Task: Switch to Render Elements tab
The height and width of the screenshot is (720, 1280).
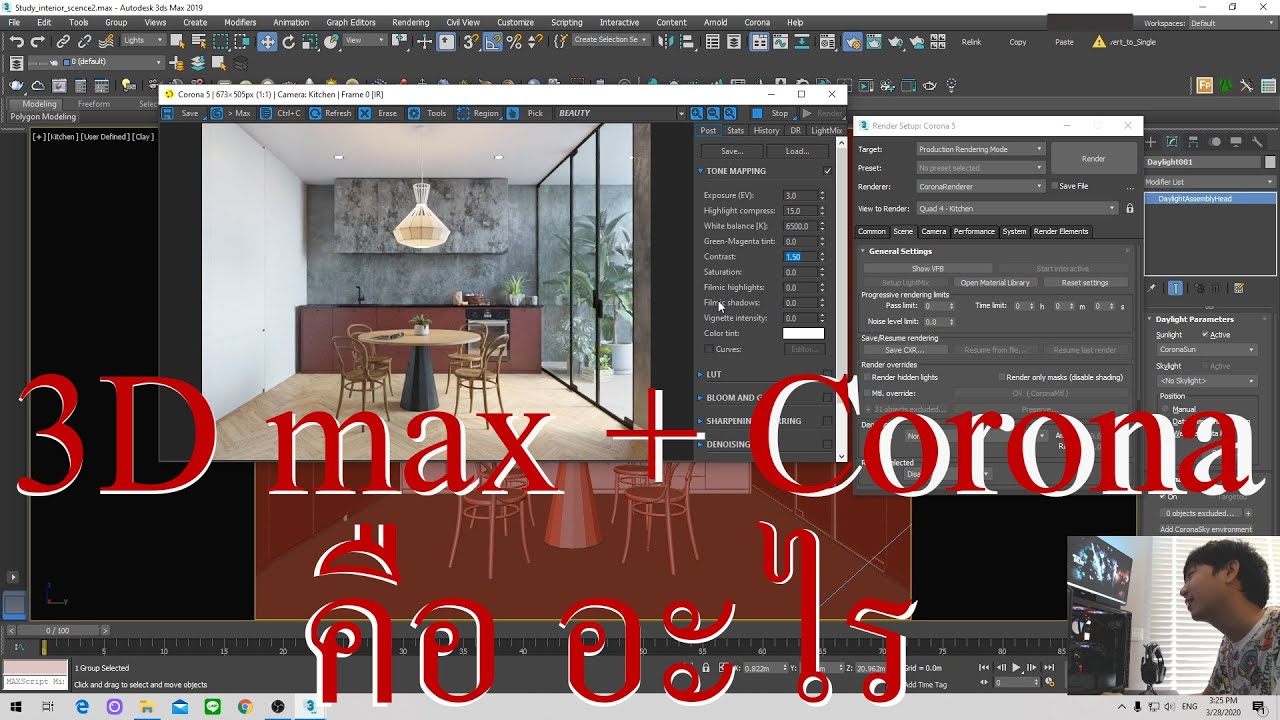Action: tap(1060, 231)
